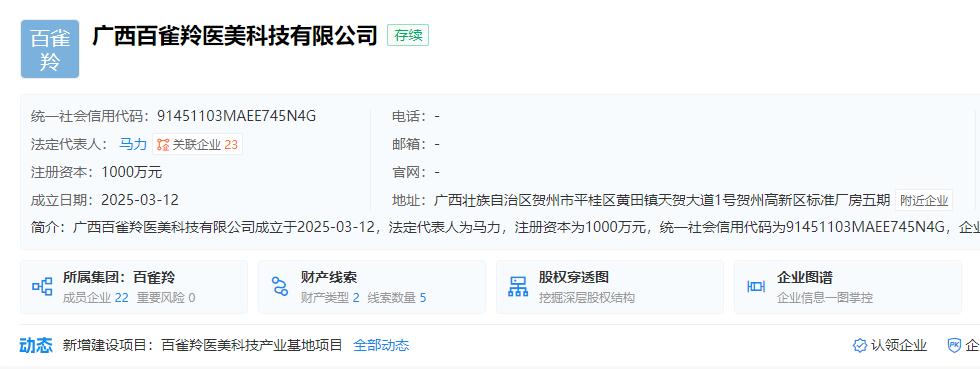Click 挖掘深层股权结构 subtitle
Screen dimensions: 980x369
[x=587, y=298]
